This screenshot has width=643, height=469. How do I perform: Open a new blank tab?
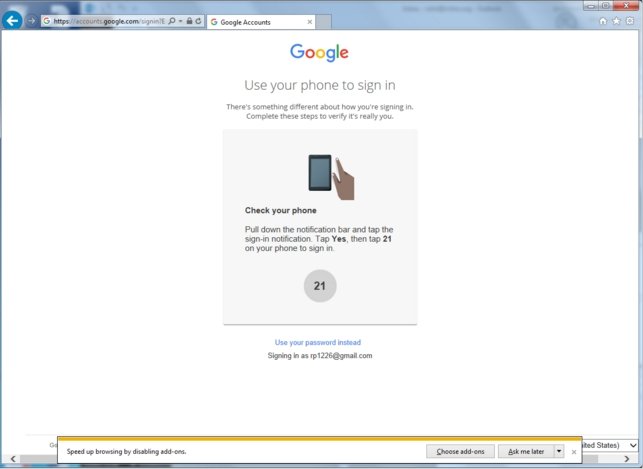324,22
